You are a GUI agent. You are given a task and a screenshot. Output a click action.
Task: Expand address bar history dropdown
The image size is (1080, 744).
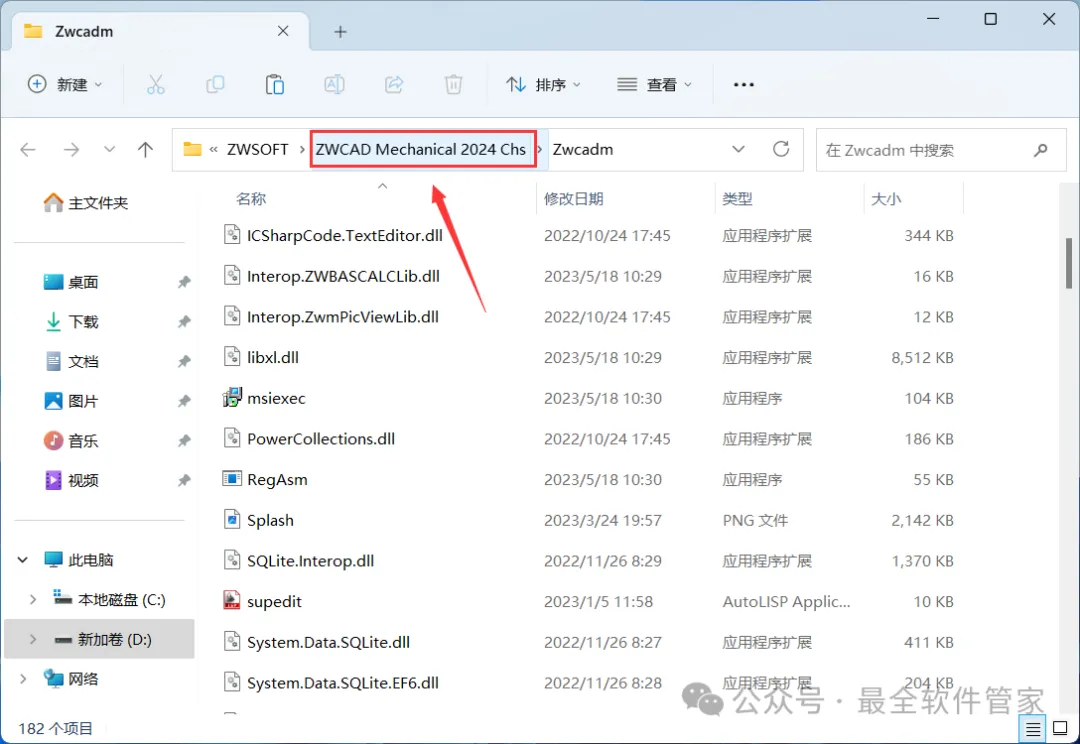point(738,149)
